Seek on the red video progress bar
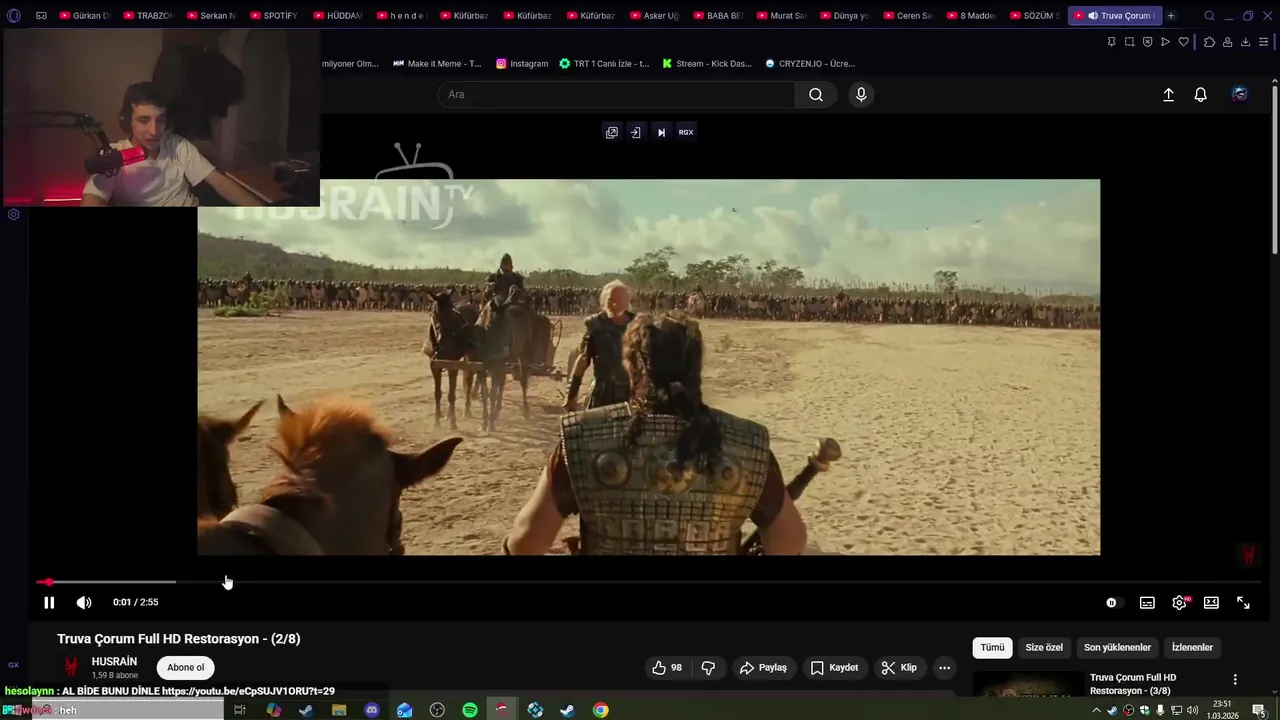The image size is (1280, 720). click(648, 582)
